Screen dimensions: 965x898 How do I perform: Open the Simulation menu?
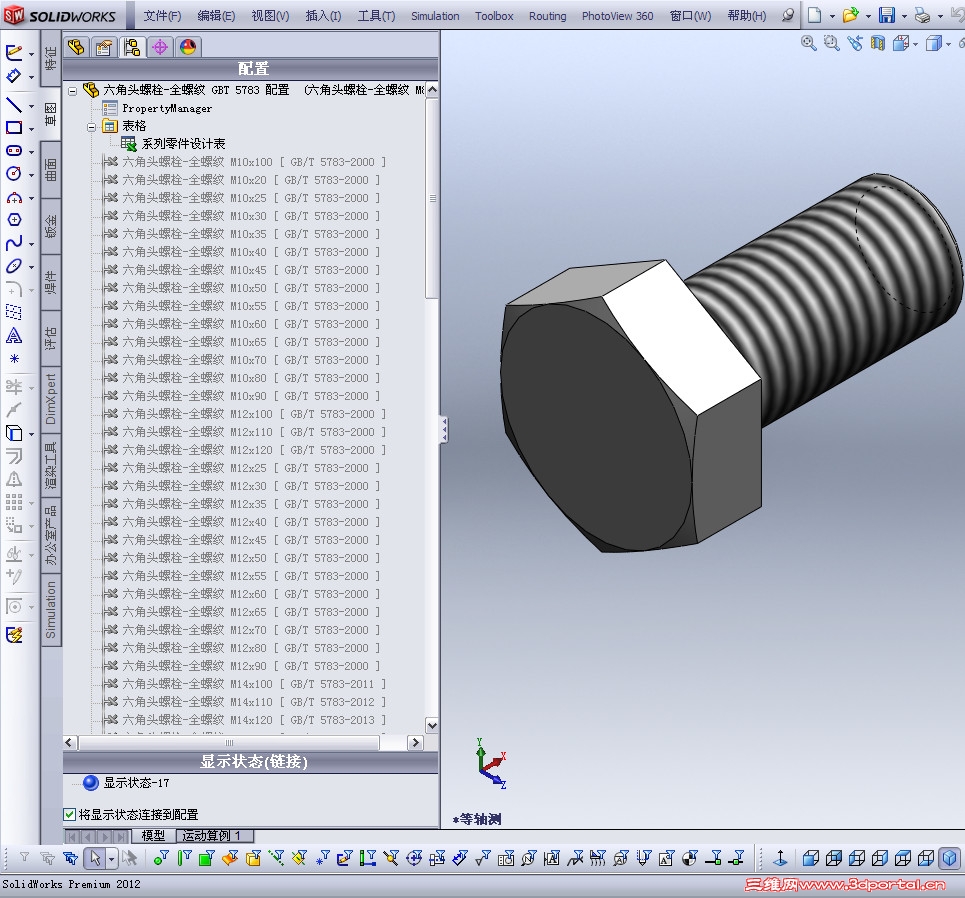point(435,16)
